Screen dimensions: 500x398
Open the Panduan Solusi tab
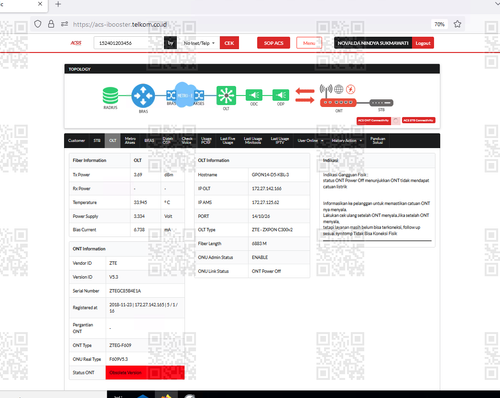378,141
